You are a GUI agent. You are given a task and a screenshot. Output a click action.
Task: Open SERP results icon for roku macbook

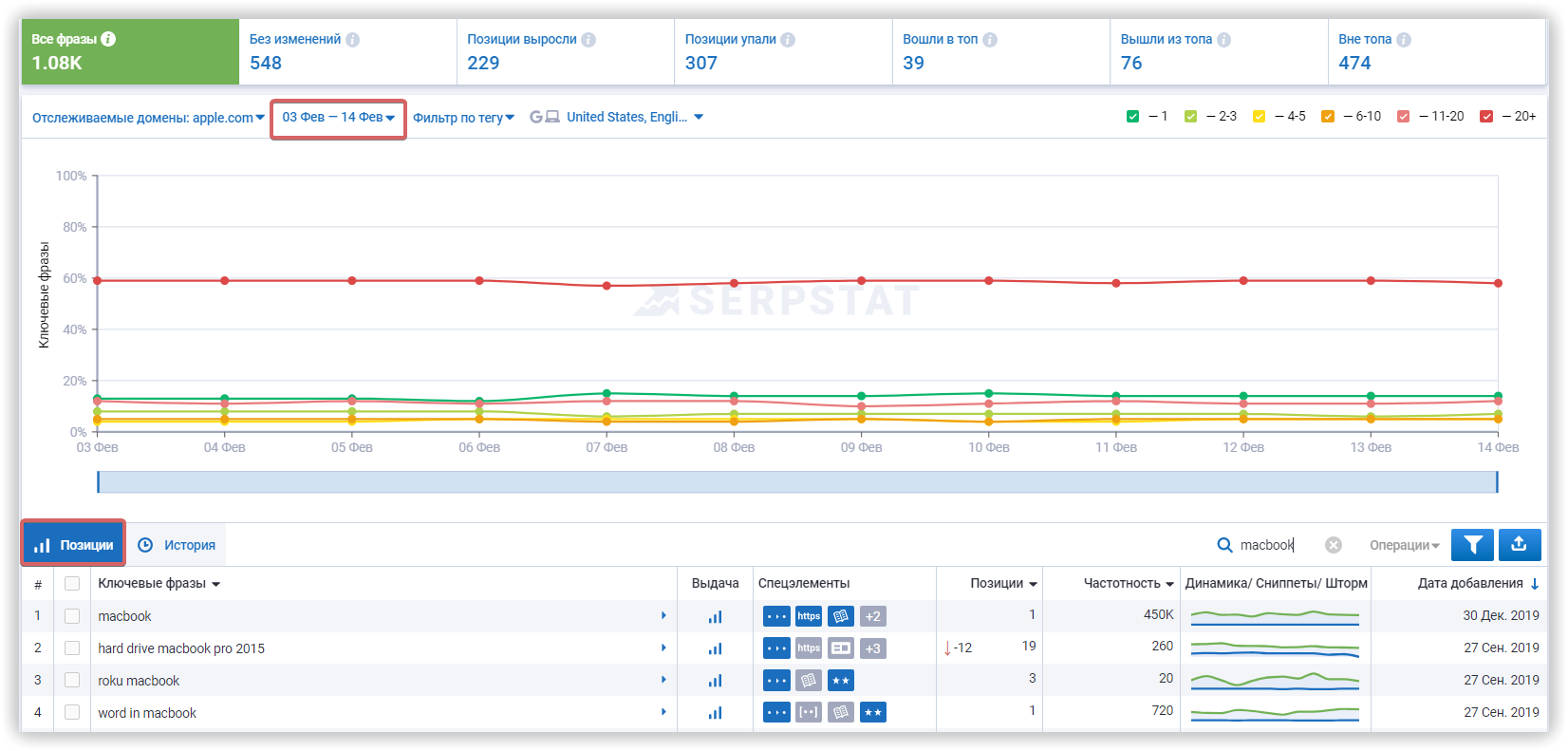click(715, 681)
